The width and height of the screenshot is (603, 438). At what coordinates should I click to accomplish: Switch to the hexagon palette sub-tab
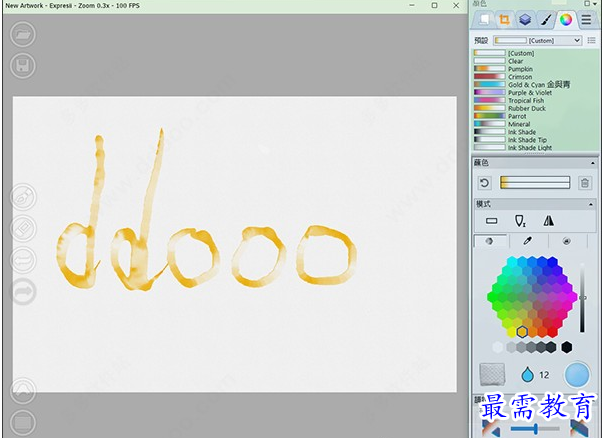(x=490, y=241)
